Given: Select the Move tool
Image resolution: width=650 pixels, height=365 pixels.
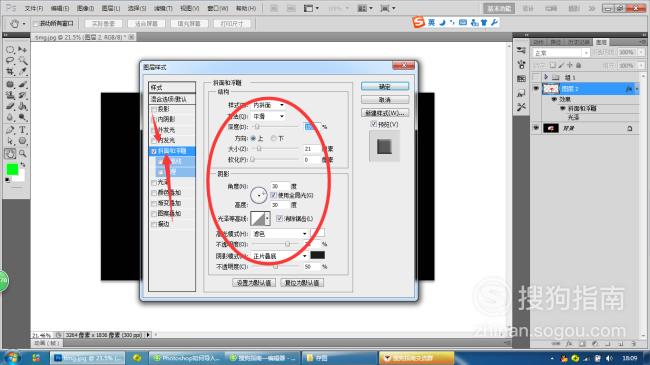Looking at the screenshot, I should pos(23,50).
